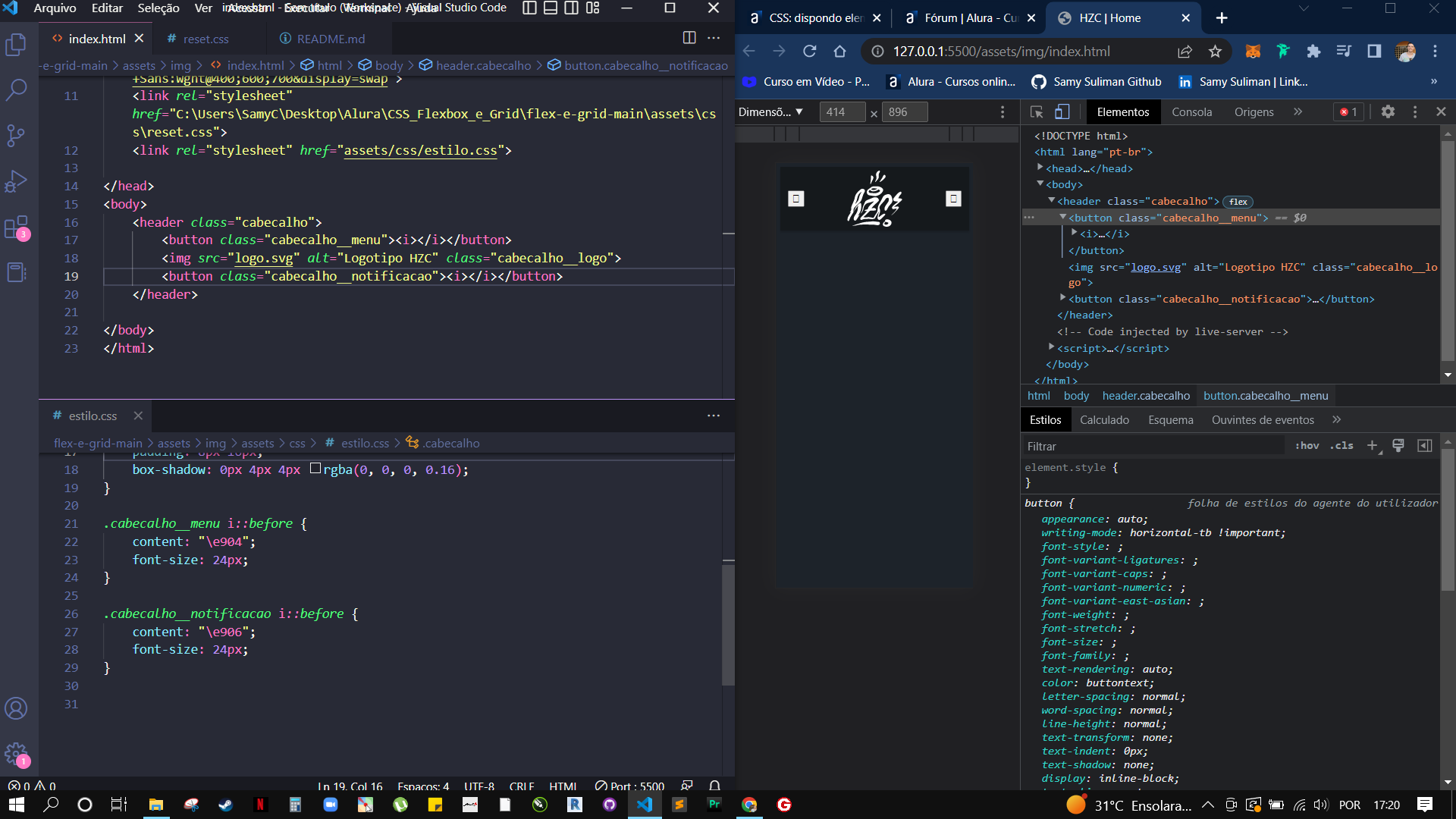Edit the device width field showing 414
Viewport: 1456px width, 819px height.
pyautogui.click(x=842, y=112)
